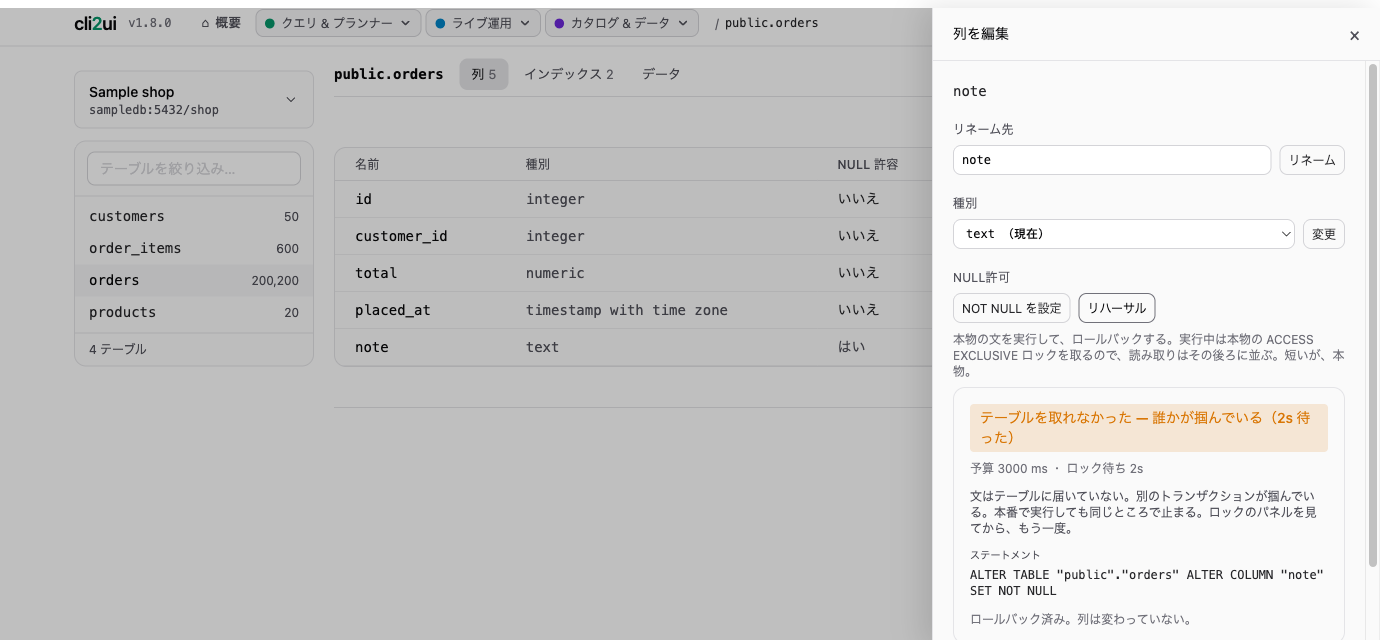Switch to the データ tab
Image resolution: width=1380 pixels, height=640 pixels.
point(661,74)
